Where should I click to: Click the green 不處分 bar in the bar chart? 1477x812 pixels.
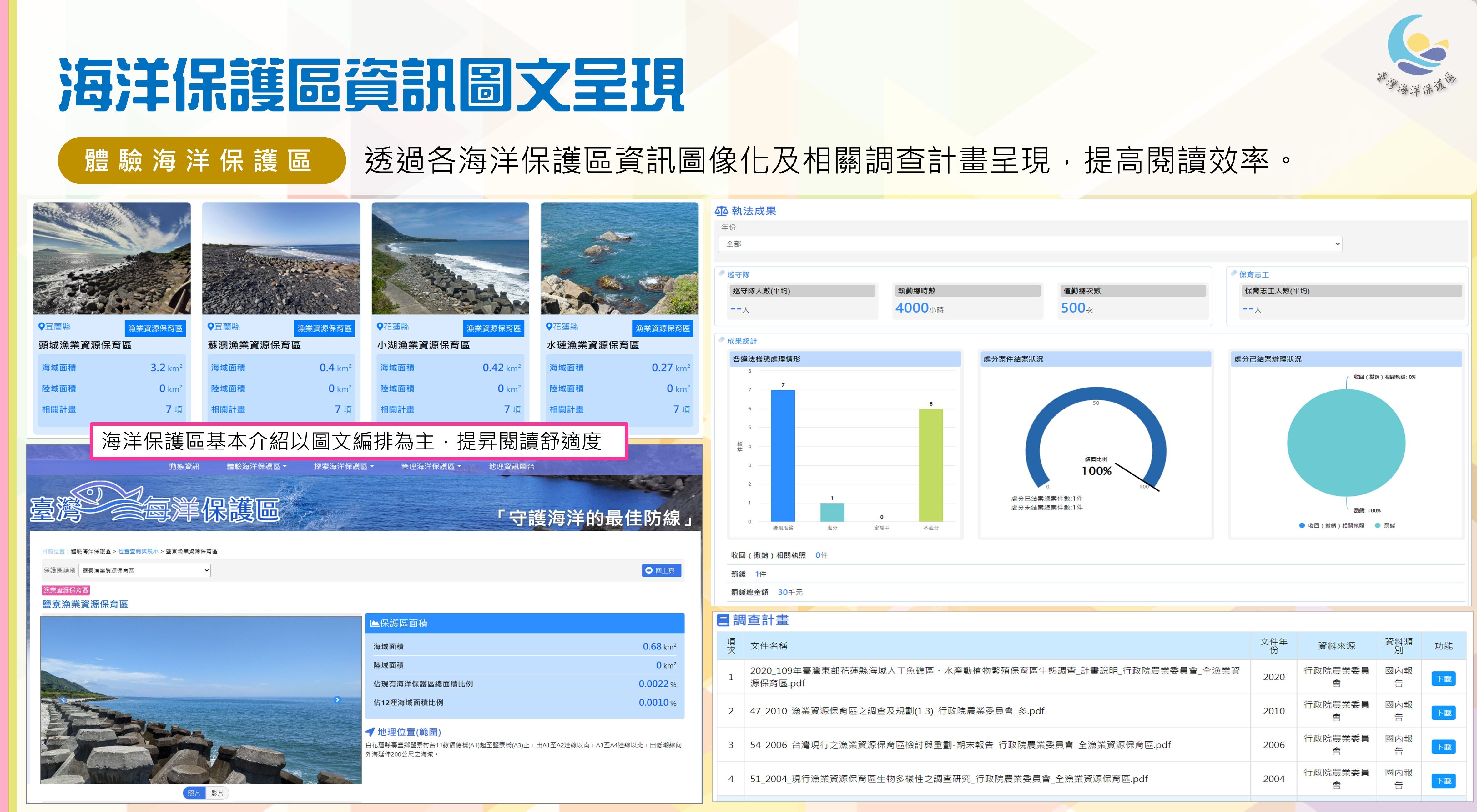(930, 465)
